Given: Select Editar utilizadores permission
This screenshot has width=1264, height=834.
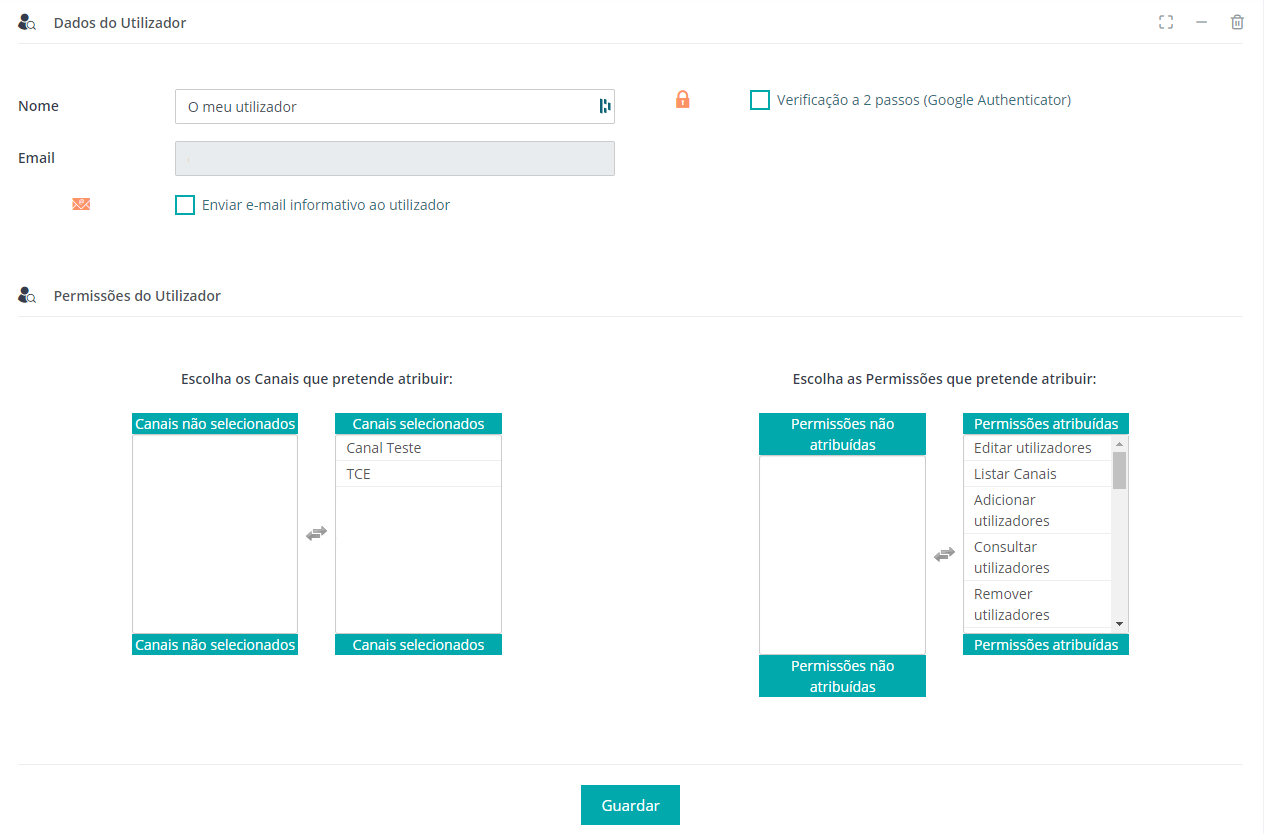Looking at the screenshot, I should pyautogui.click(x=1032, y=448).
